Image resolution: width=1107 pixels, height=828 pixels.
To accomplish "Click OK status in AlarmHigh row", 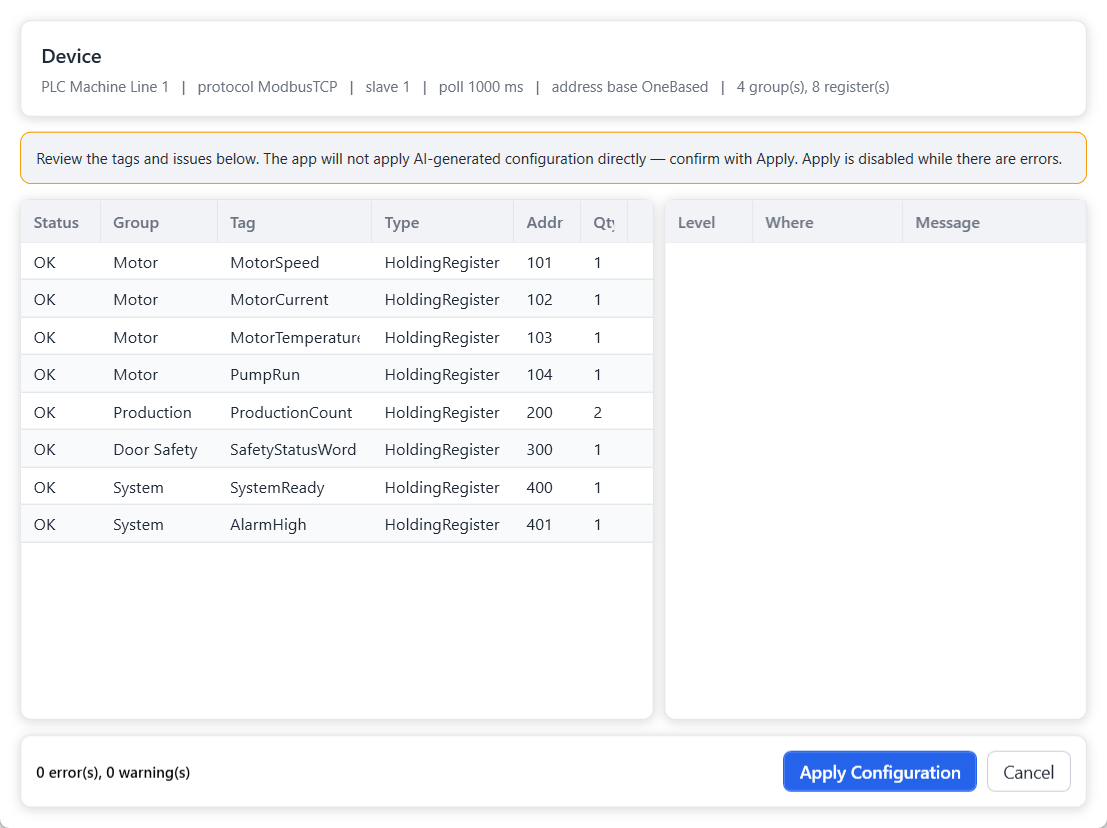I will (61, 524).
